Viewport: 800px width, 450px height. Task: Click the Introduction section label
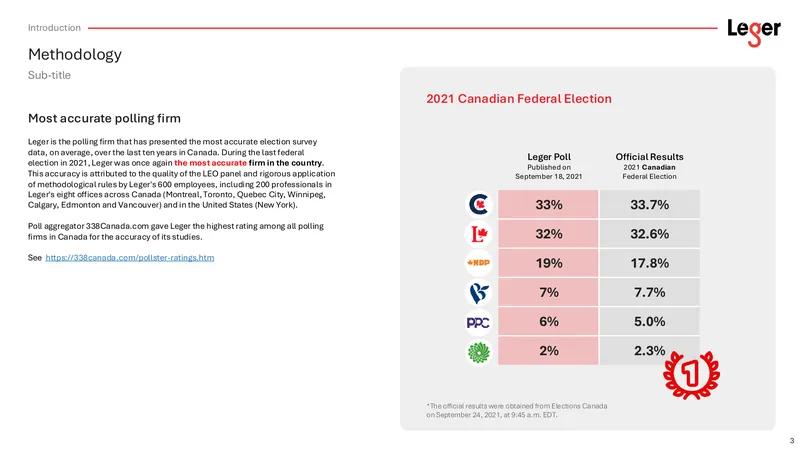[54, 28]
